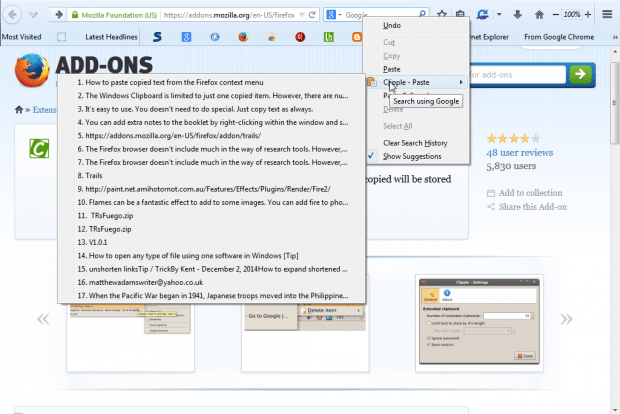Go back with the browser Back arrow
The height and width of the screenshot is (414, 620).
(x=12, y=15)
